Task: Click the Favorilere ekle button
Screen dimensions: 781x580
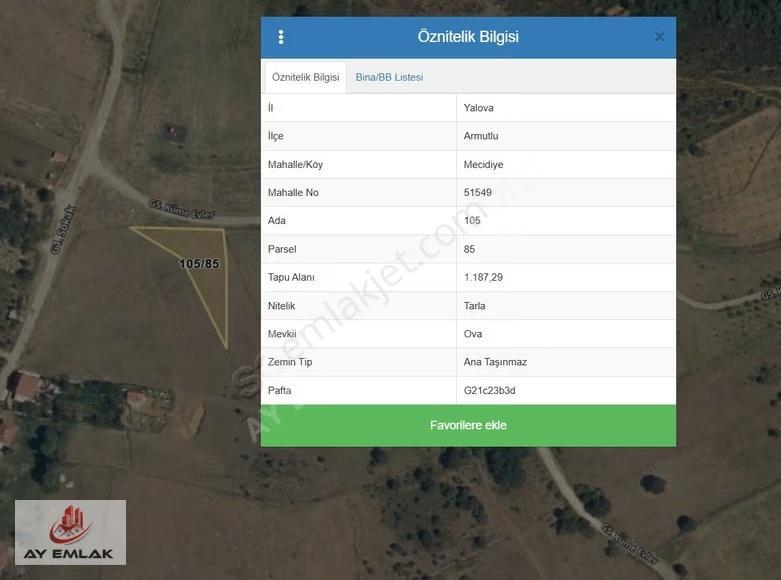Action: 468,425
